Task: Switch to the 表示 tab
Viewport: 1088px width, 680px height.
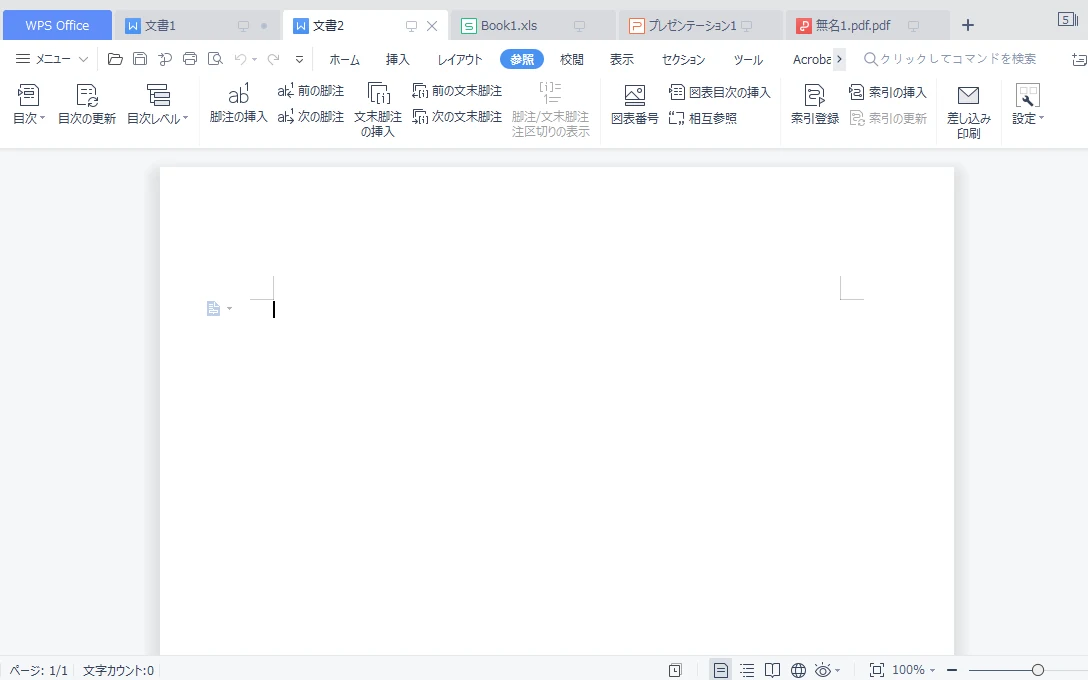Action: point(622,60)
